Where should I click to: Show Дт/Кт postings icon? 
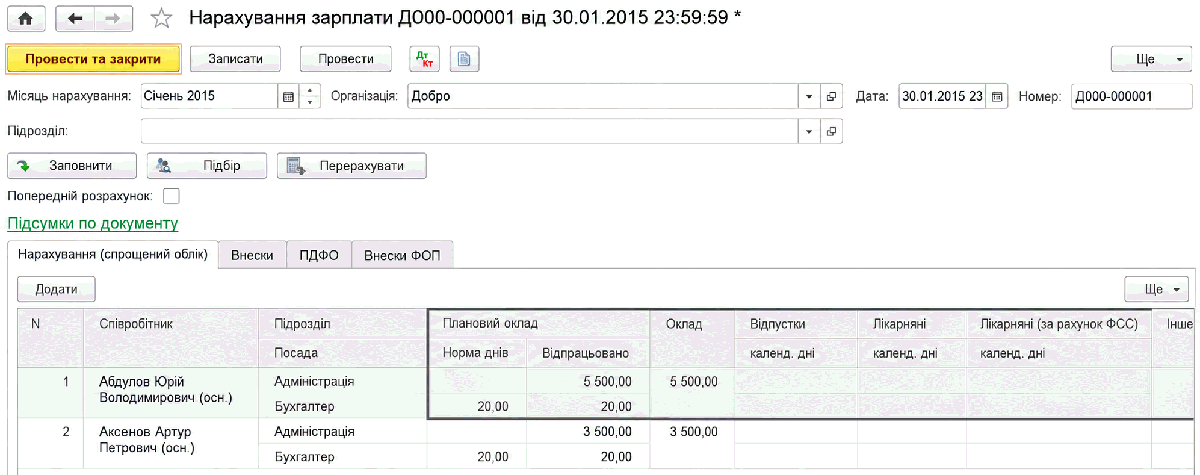pyautogui.click(x=426, y=59)
